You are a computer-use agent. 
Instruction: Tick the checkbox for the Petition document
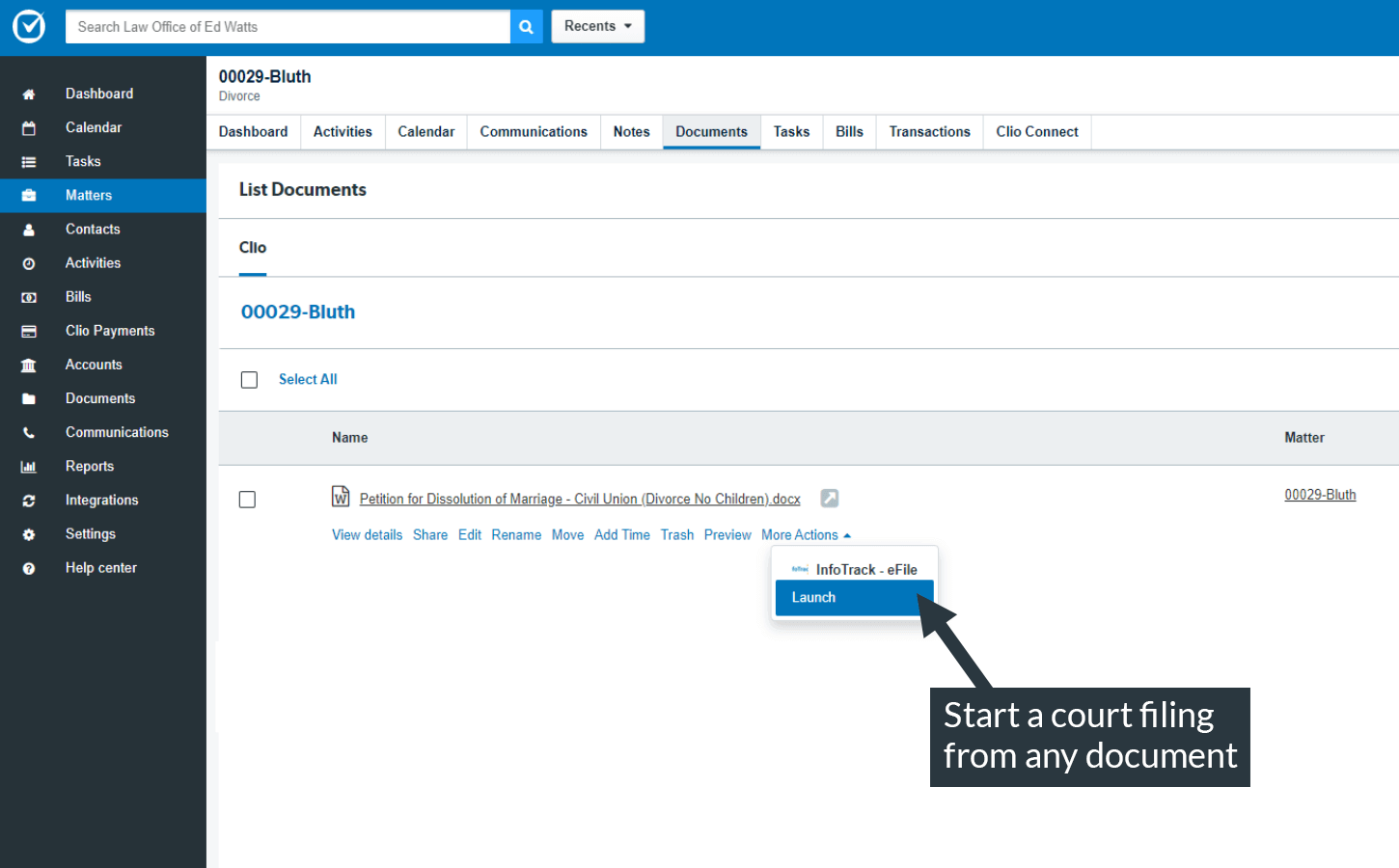[x=247, y=500]
